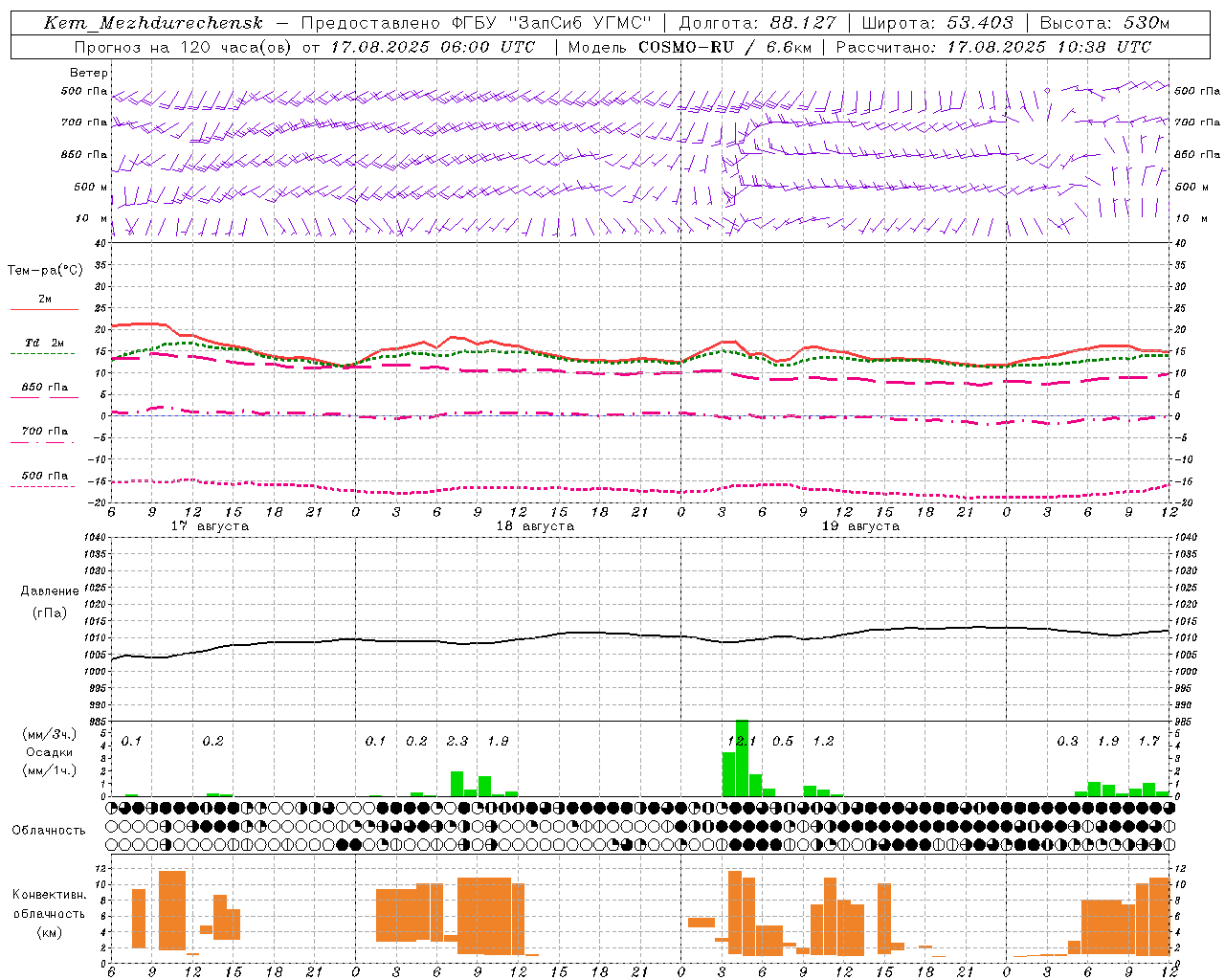Click the Осадки precipitation label
Screen dimensions: 1225x980
[50, 752]
